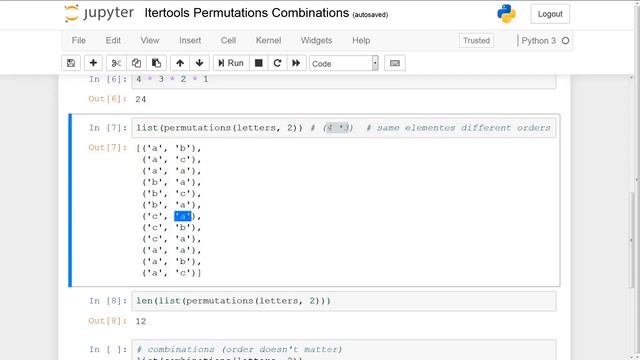Click into cell In [6] factorial code
640x360 pixels.
pyautogui.click(x=344, y=81)
